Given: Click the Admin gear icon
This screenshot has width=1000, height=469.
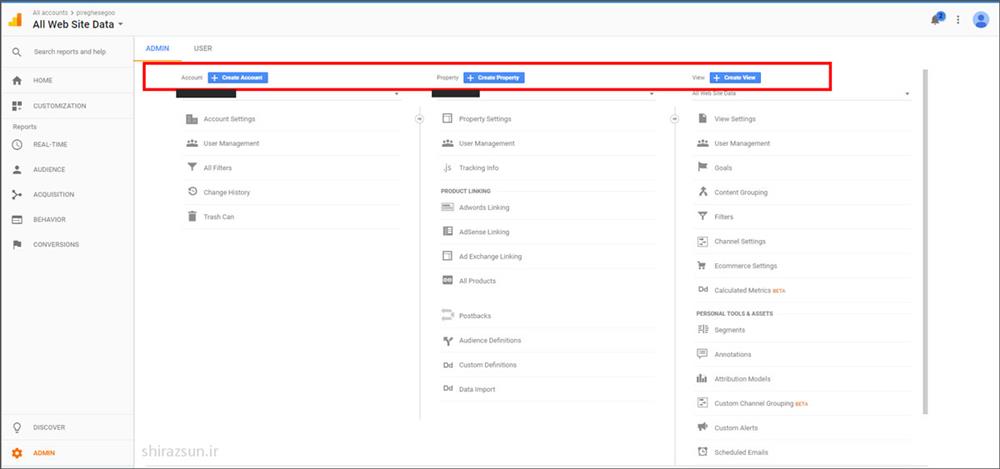Looking at the screenshot, I should (x=17, y=453).
